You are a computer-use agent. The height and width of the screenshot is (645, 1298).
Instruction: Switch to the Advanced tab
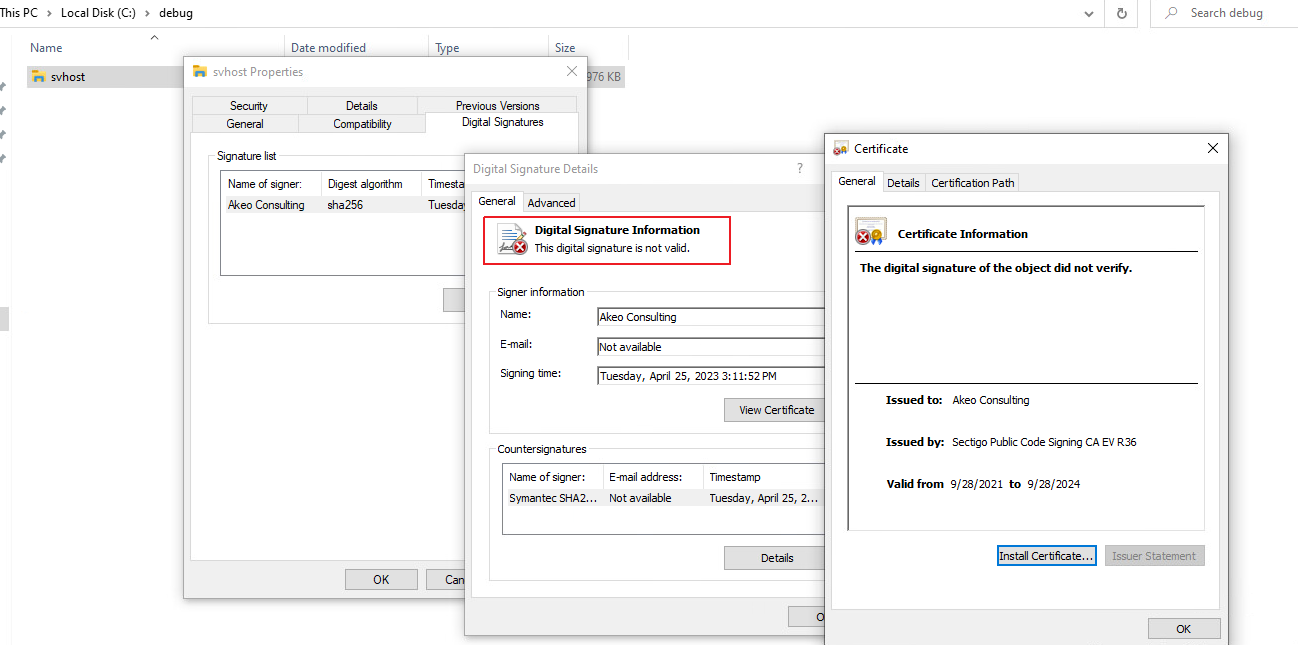click(551, 203)
